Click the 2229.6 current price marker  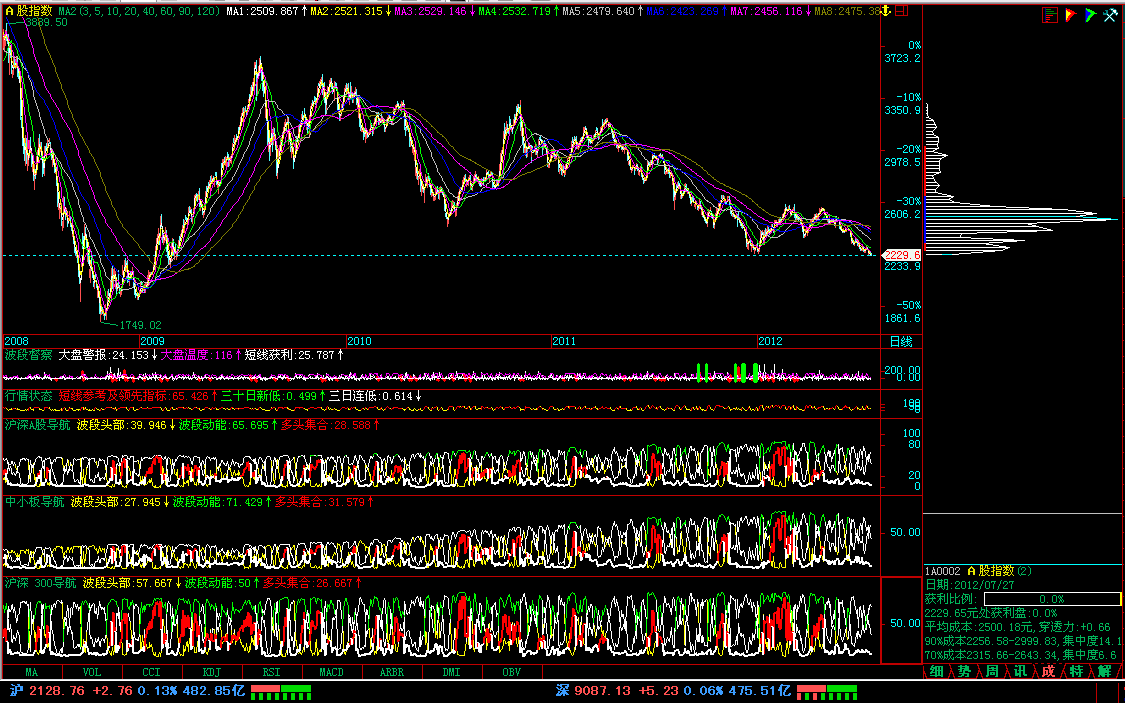tap(901, 255)
